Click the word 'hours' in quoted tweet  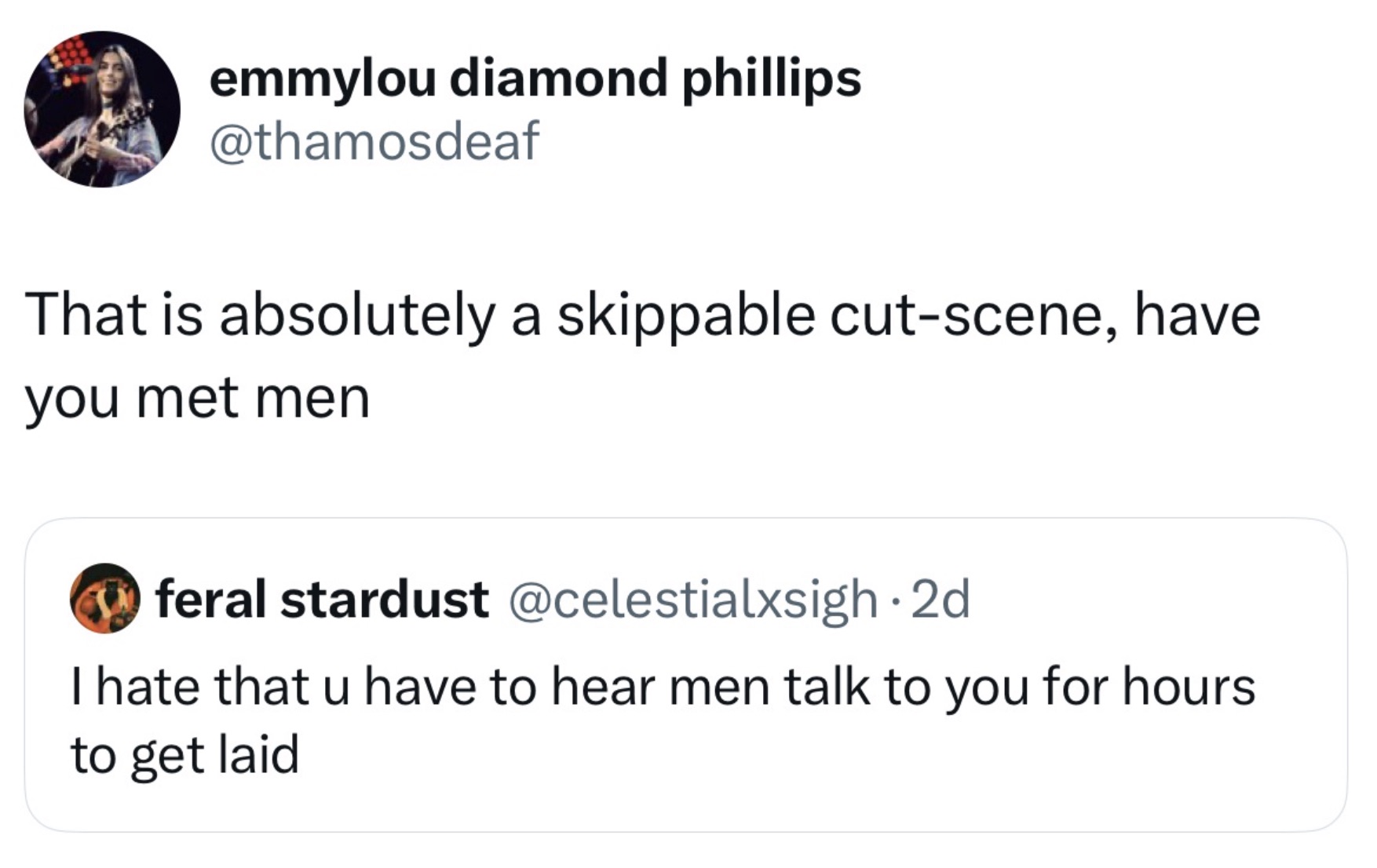[1189, 687]
